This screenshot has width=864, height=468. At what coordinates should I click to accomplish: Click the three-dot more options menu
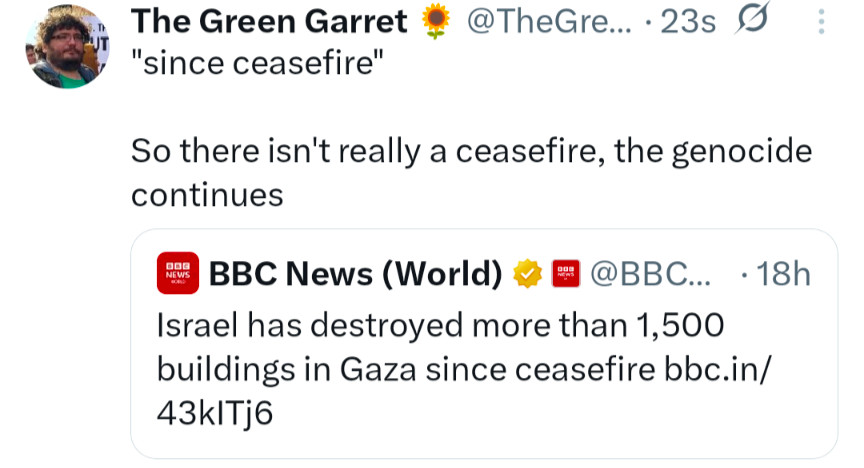(821, 22)
